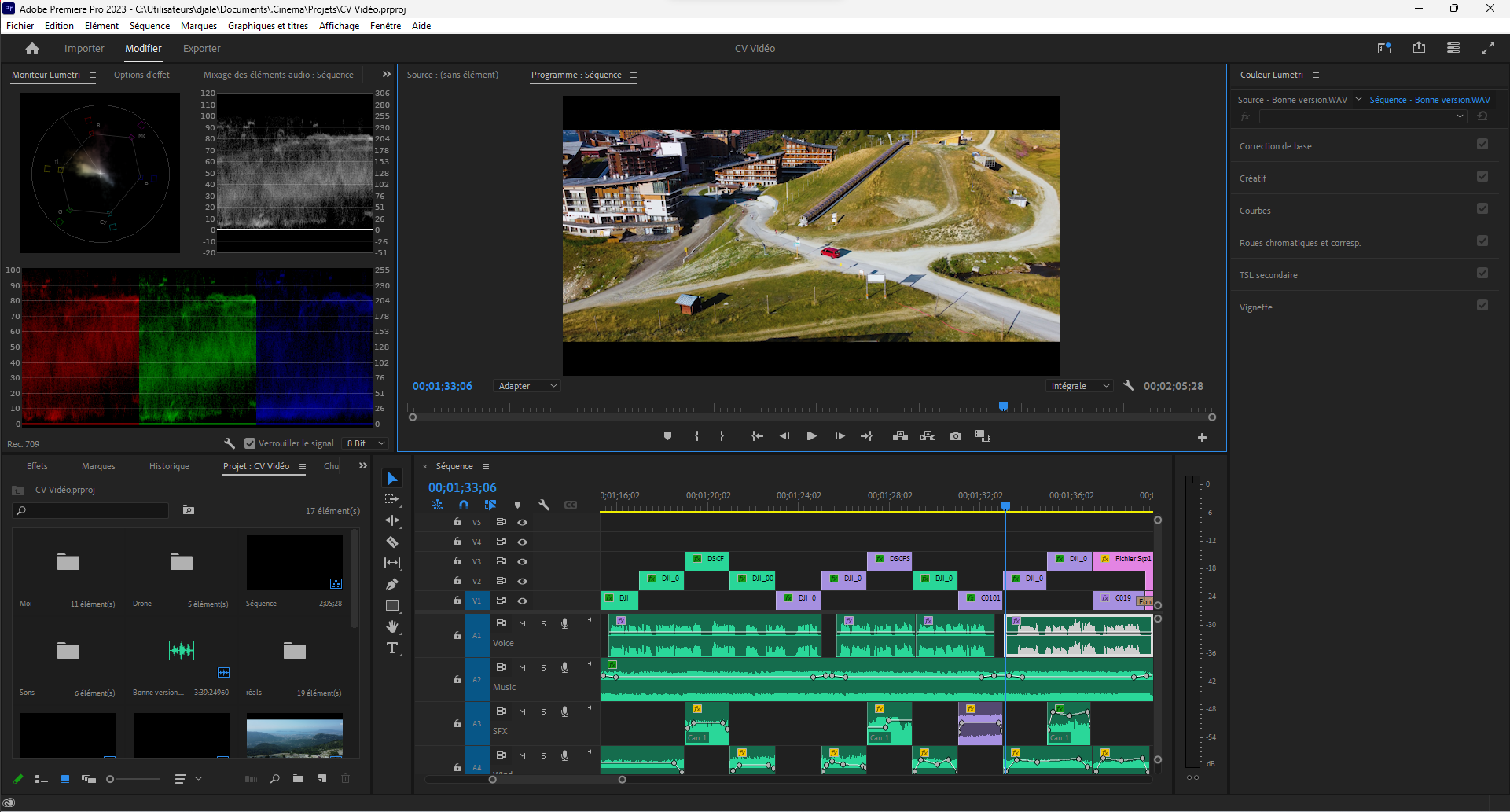Open the 8 Bit depth dropdown
The image size is (1510, 812).
point(366,443)
